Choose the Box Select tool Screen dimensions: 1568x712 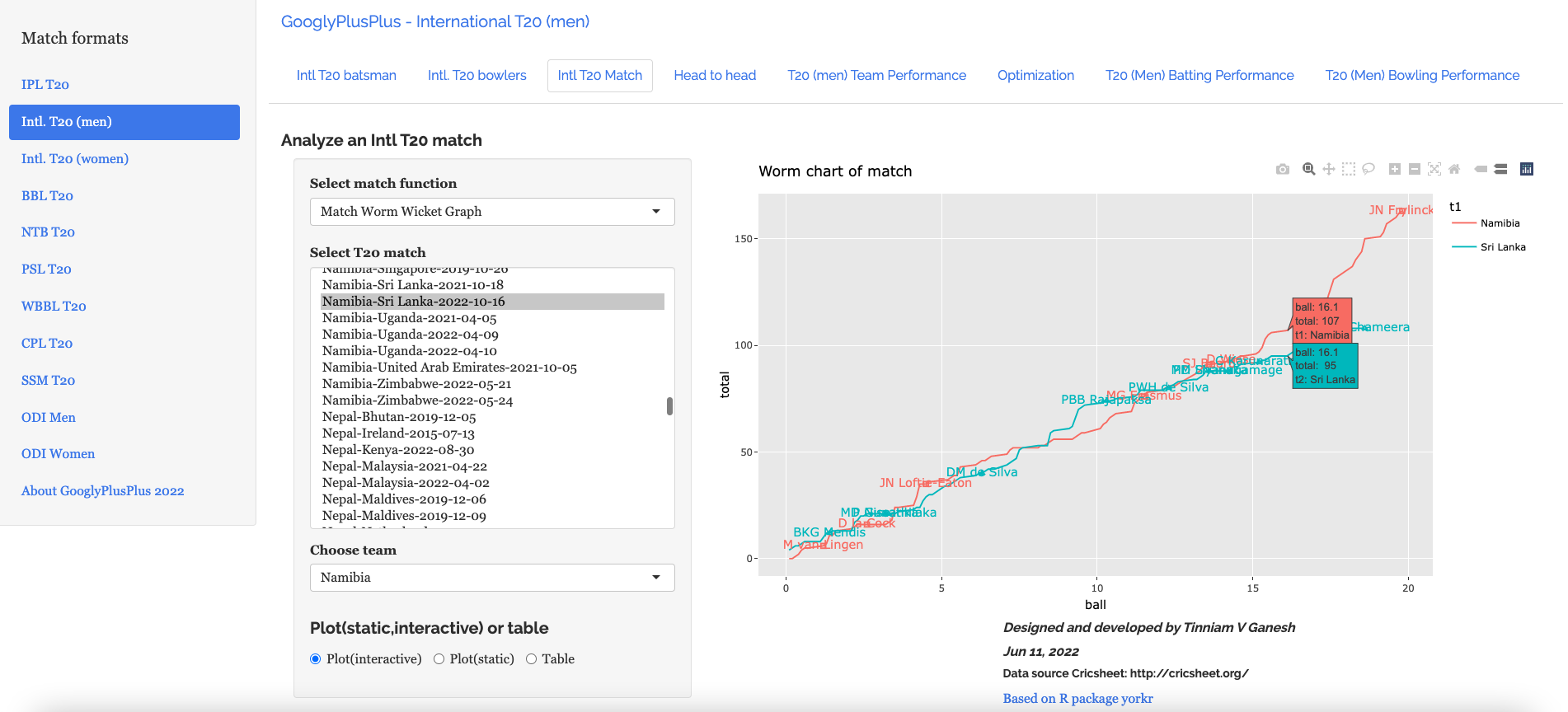tap(1348, 169)
